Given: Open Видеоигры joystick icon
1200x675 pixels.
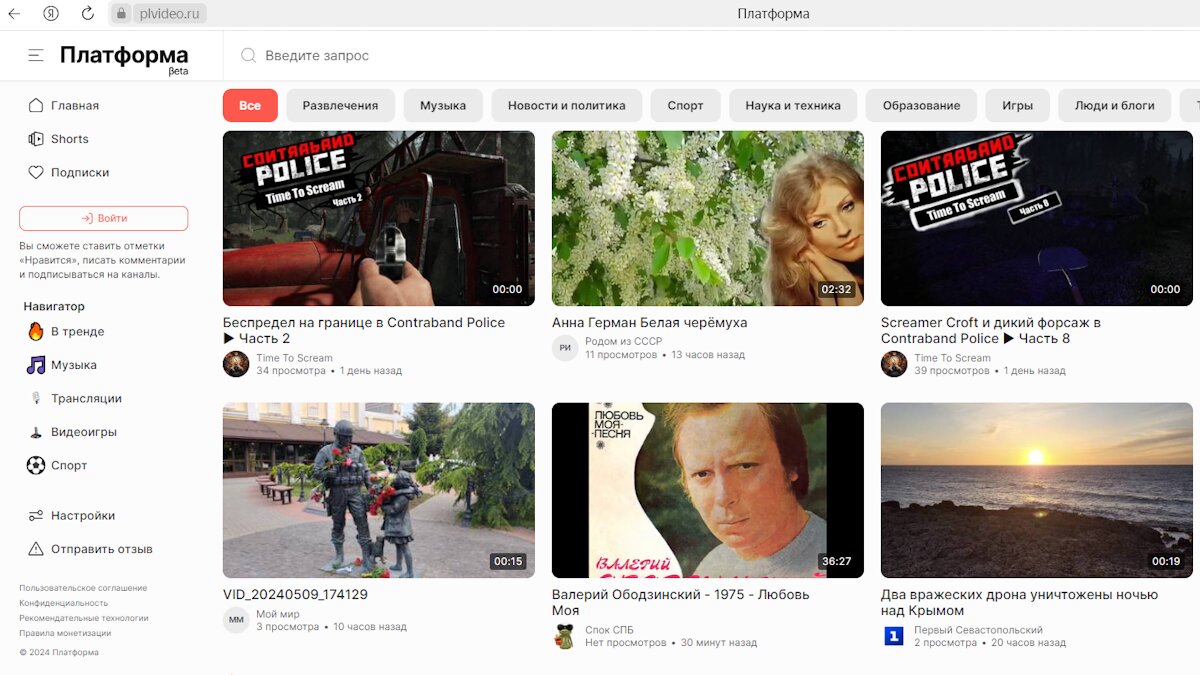Looking at the screenshot, I should click(36, 432).
